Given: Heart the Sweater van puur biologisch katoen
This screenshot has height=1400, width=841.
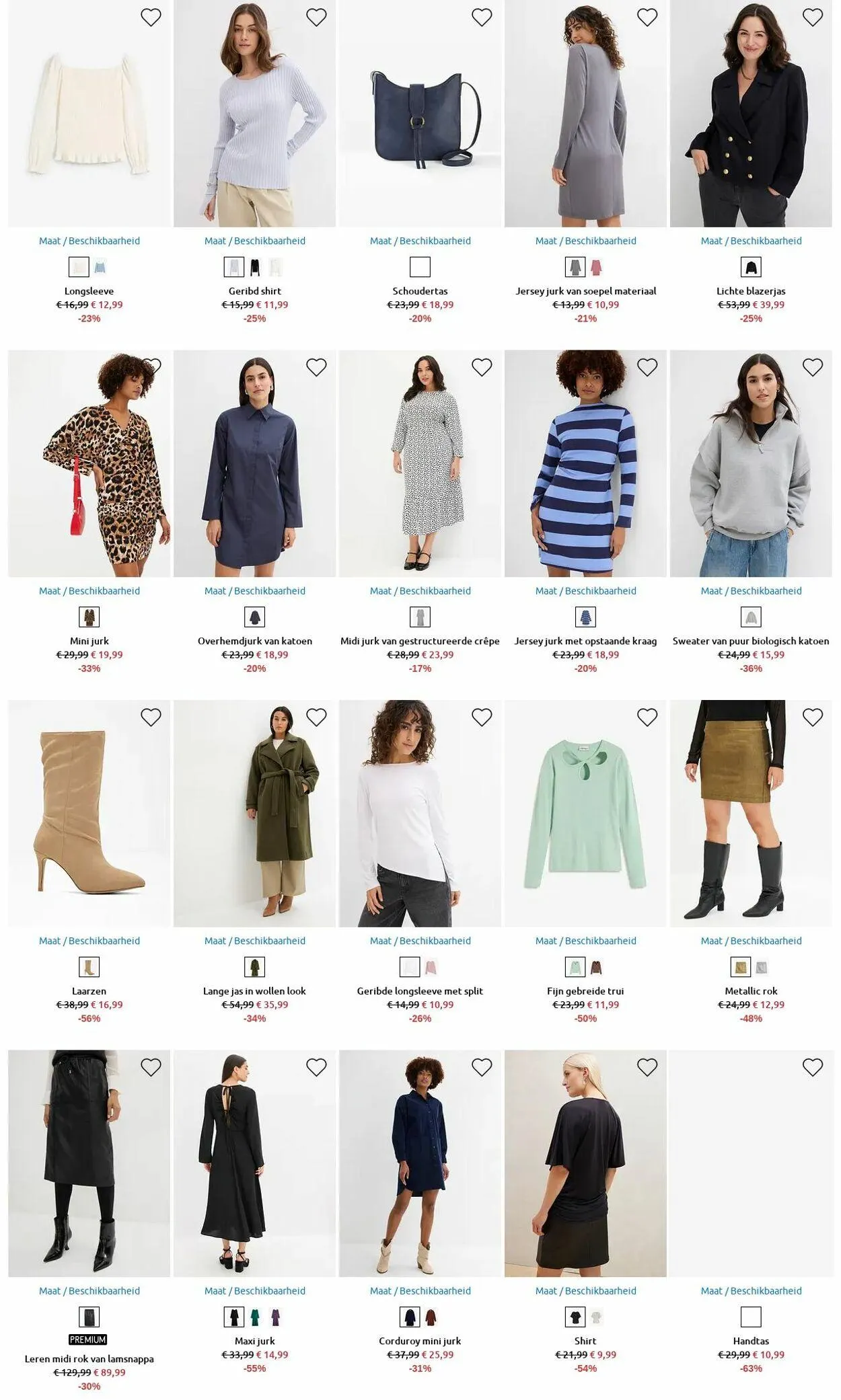Looking at the screenshot, I should point(813,367).
